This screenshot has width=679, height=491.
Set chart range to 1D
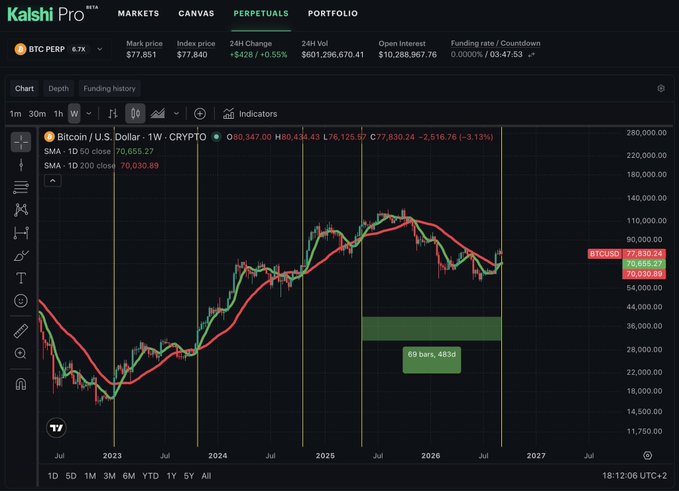(53, 476)
